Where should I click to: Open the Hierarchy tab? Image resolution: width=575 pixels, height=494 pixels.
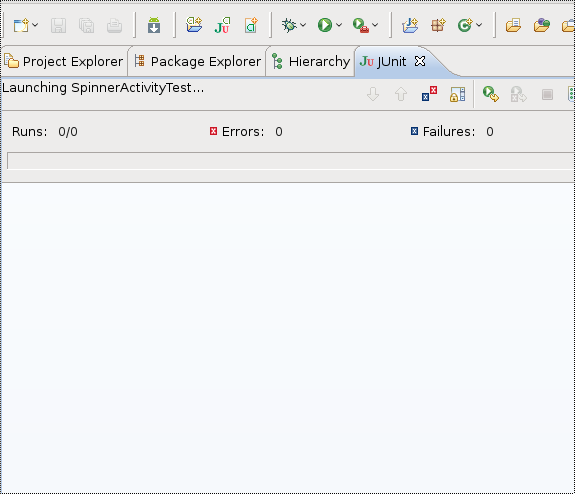(311, 62)
